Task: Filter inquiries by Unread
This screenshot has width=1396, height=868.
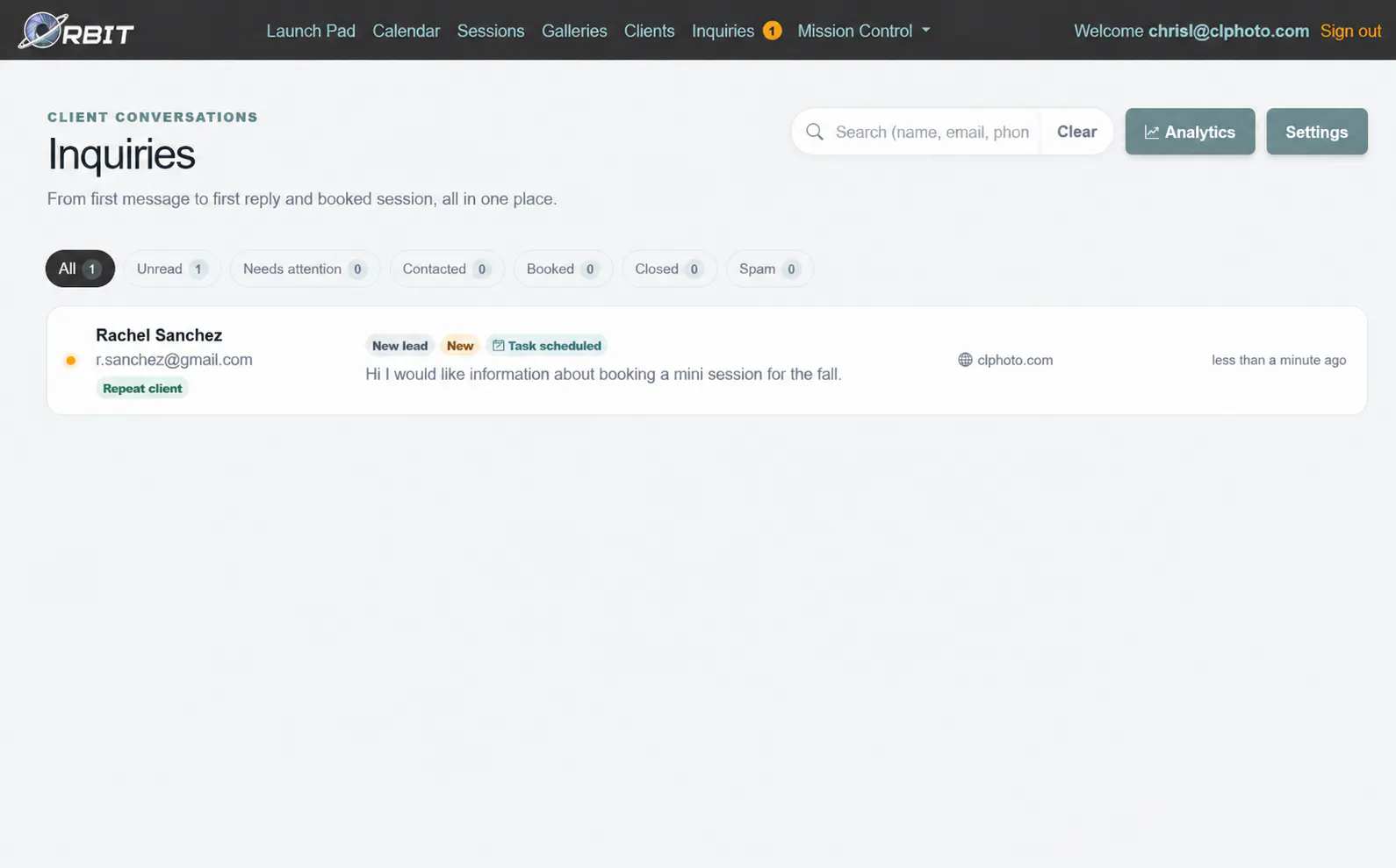Action: pyautogui.click(x=172, y=269)
